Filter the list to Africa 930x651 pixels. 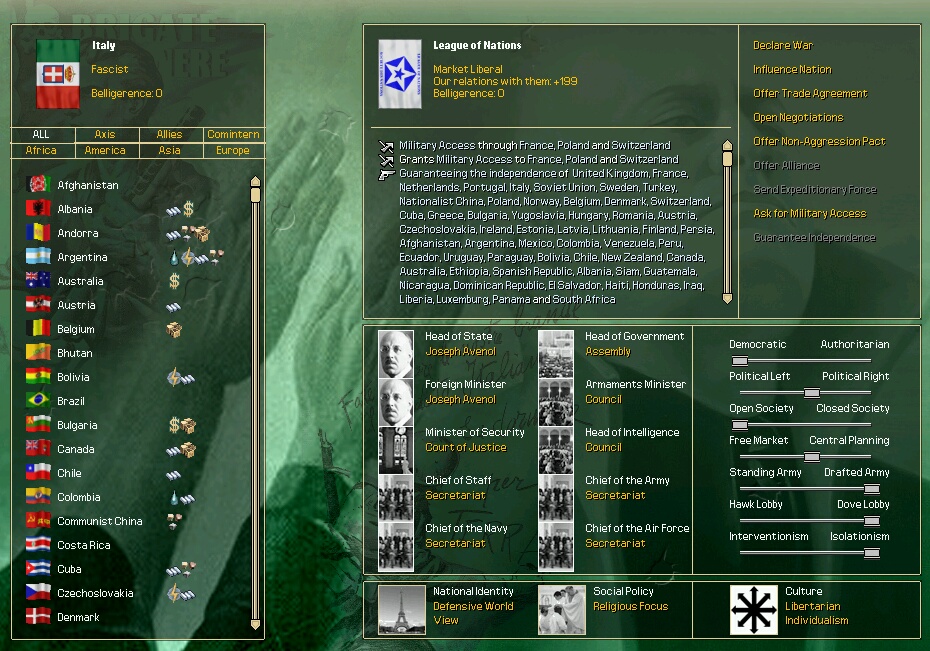tap(41, 151)
